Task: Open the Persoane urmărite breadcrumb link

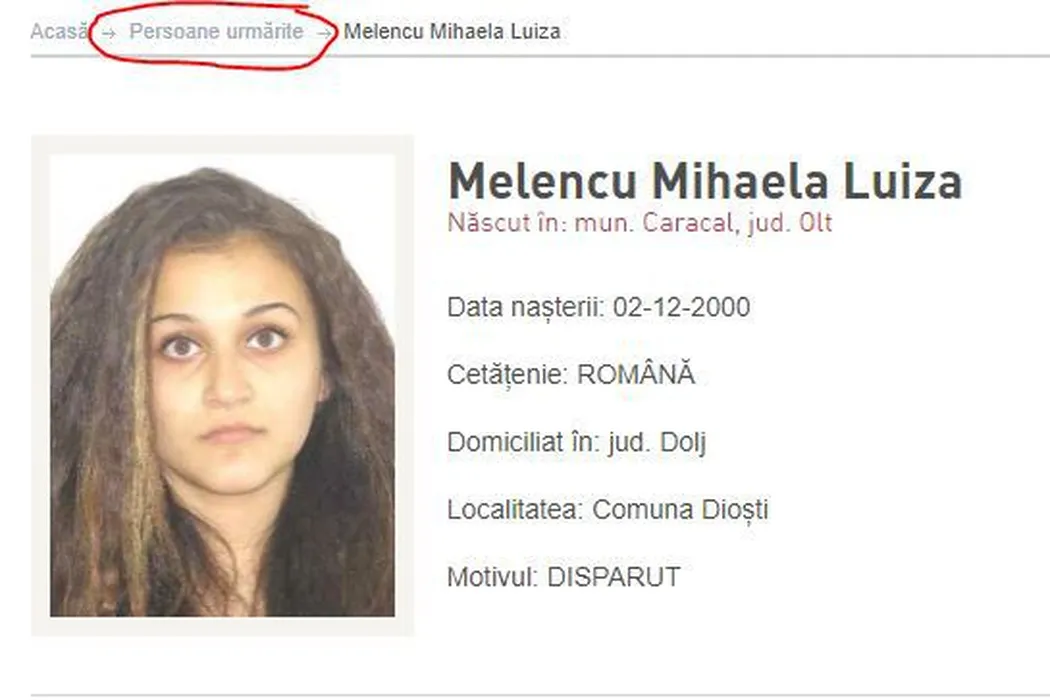Action: [x=216, y=31]
